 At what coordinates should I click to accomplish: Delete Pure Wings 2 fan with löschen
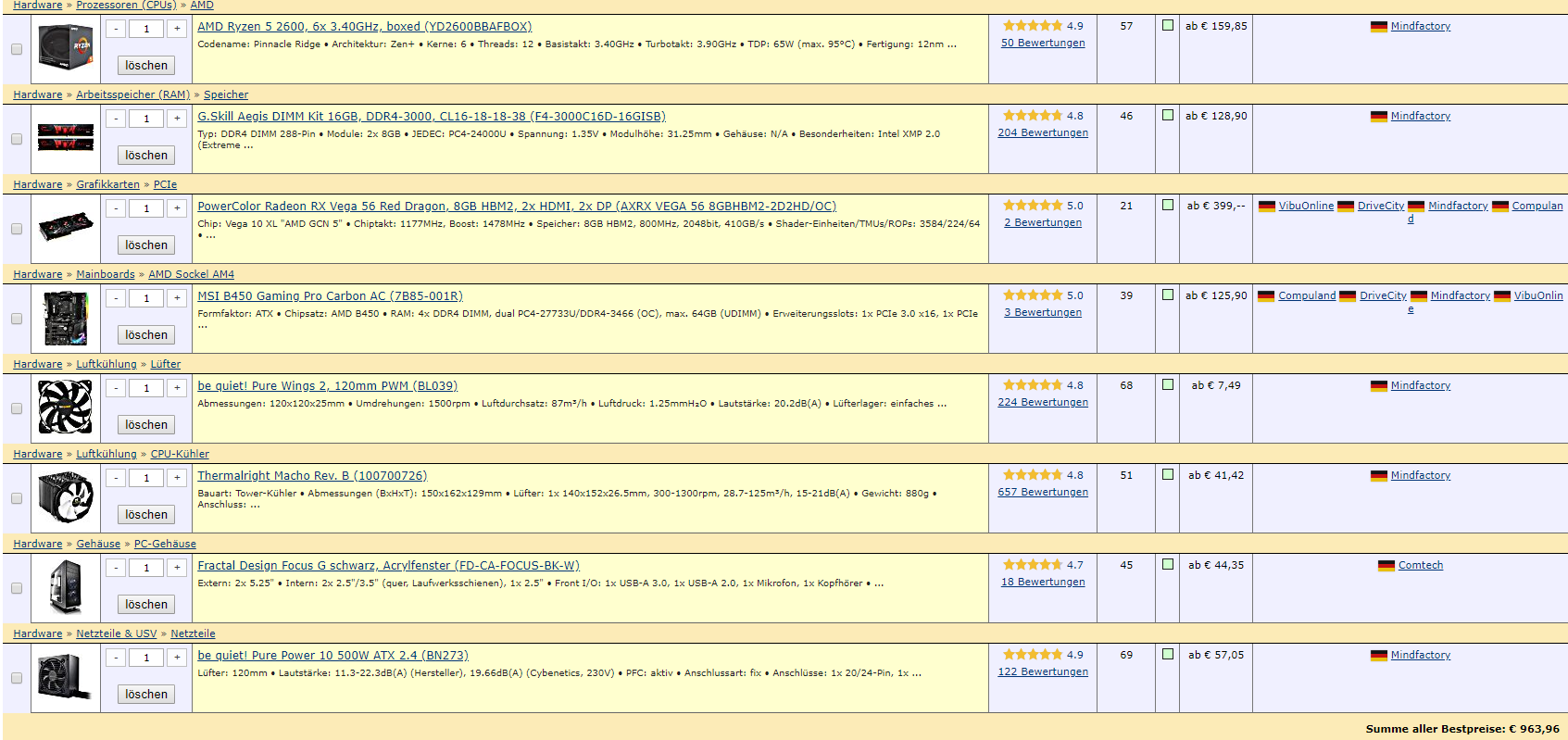point(146,425)
